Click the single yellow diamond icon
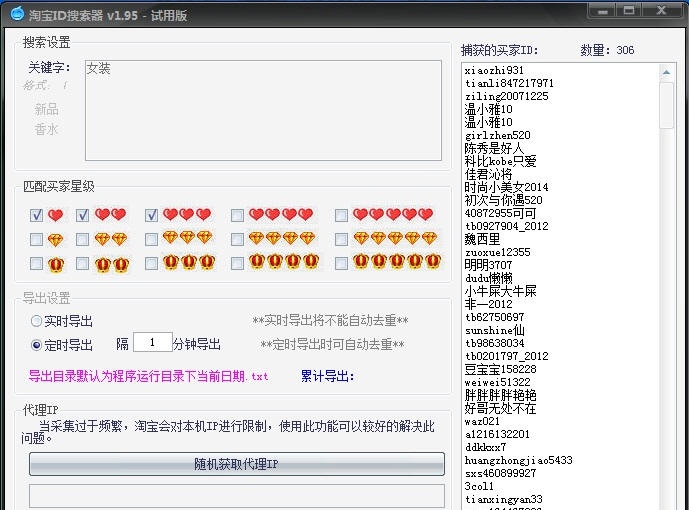689x510 pixels. click(x=55, y=239)
